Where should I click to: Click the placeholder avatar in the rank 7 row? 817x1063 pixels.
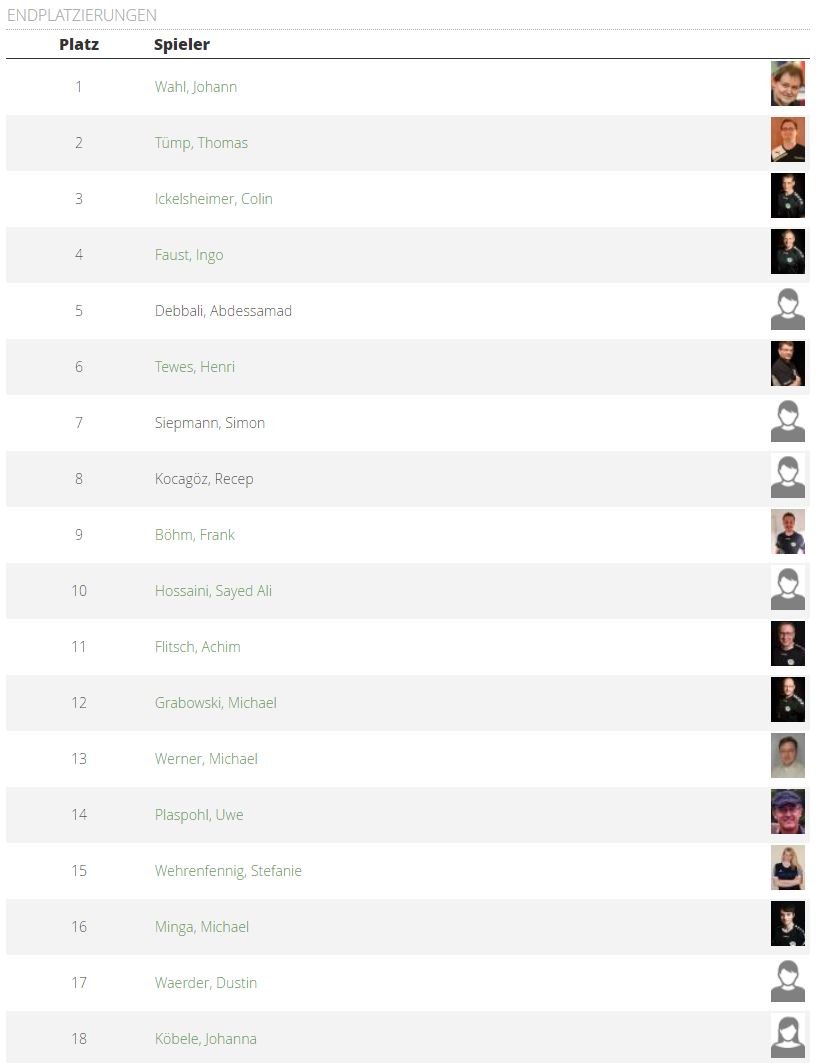pyautogui.click(x=787, y=421)
